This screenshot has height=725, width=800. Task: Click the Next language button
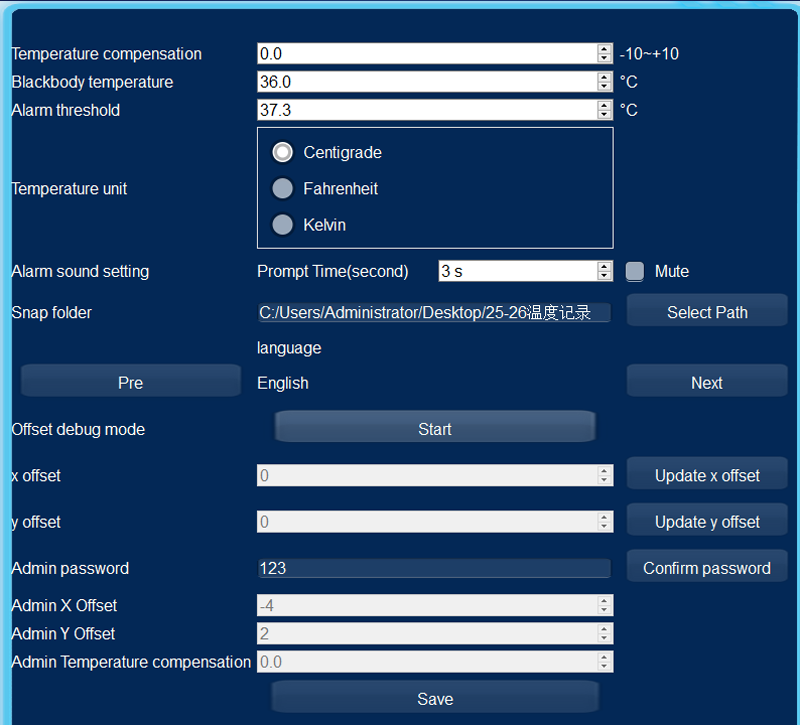click(707, 383)
